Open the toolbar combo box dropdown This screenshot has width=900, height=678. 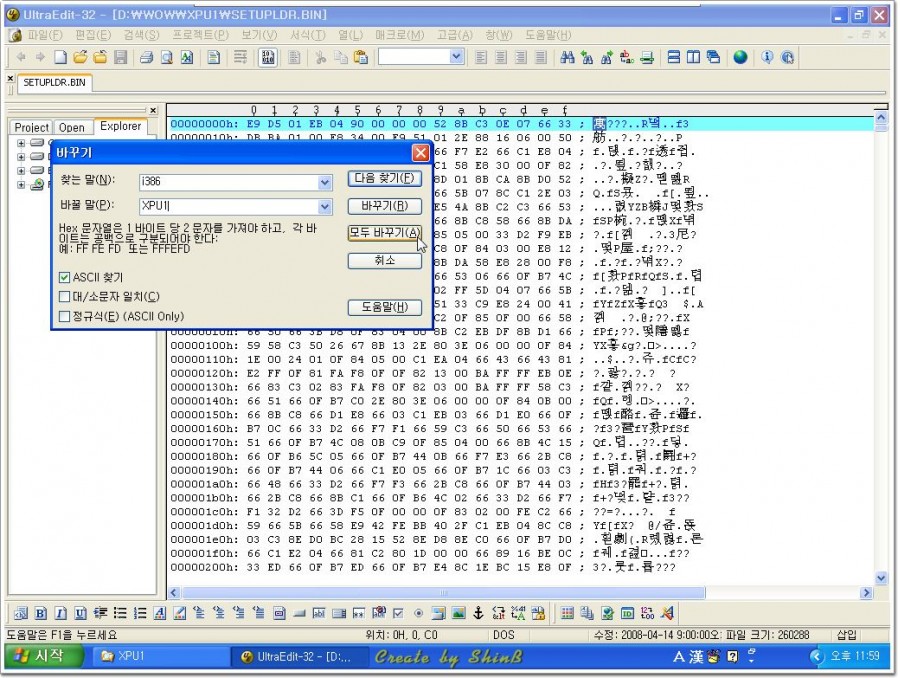point(456,57)
